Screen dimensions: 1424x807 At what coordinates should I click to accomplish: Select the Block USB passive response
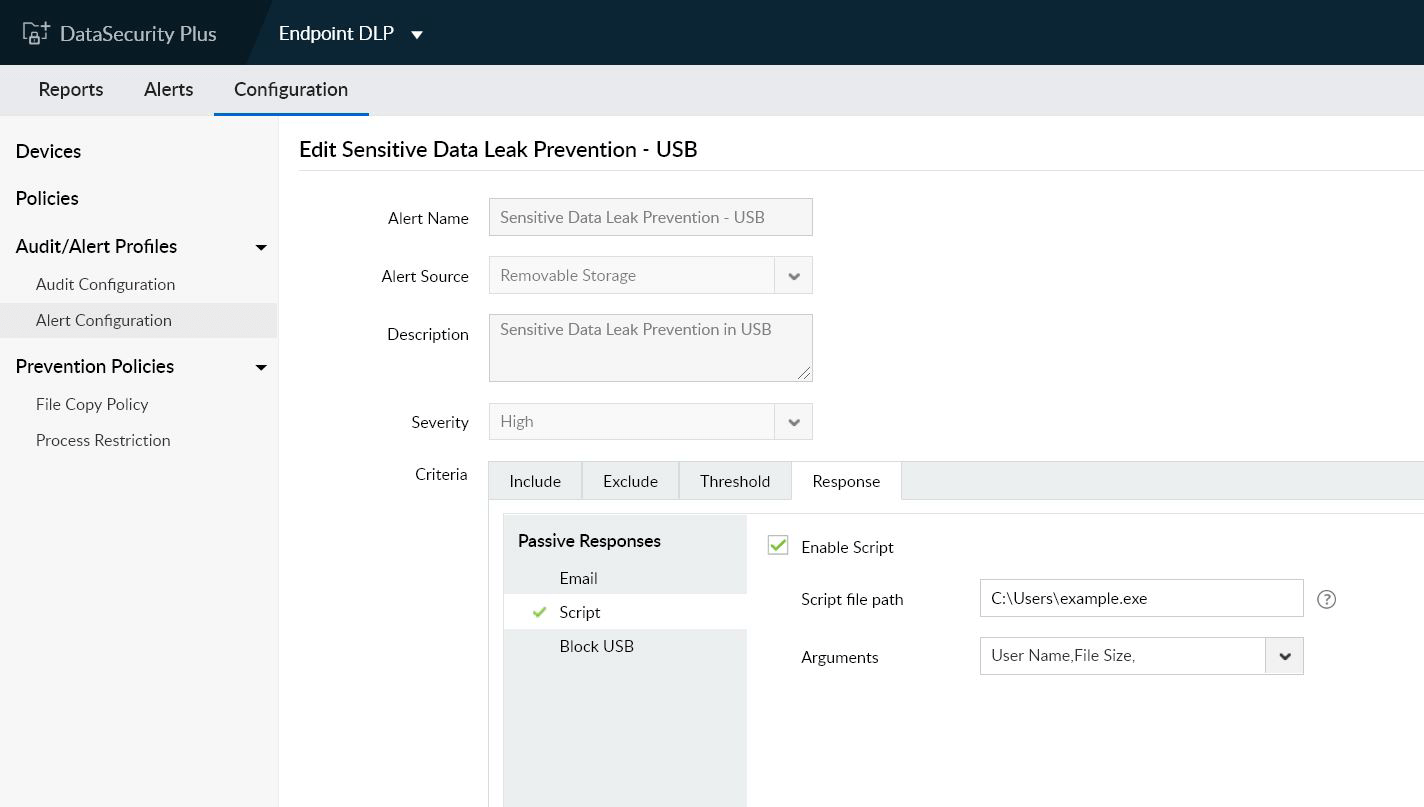click(596, 646)
